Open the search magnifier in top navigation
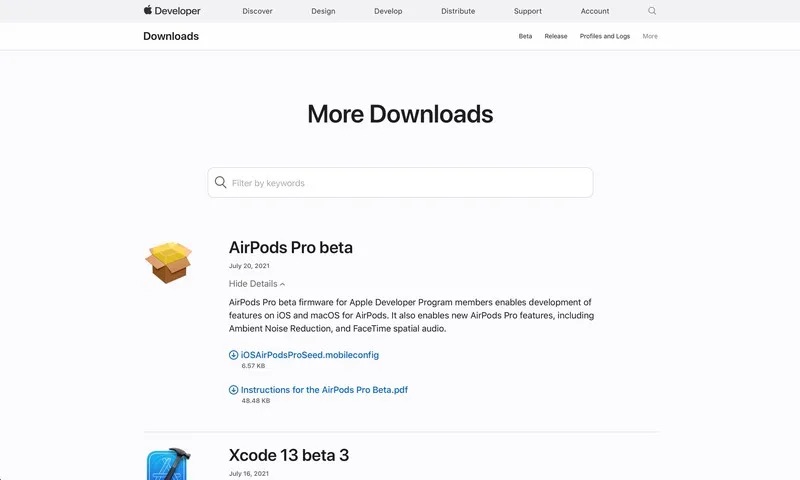Screen dimensions: 800x480 coord(652,11)
